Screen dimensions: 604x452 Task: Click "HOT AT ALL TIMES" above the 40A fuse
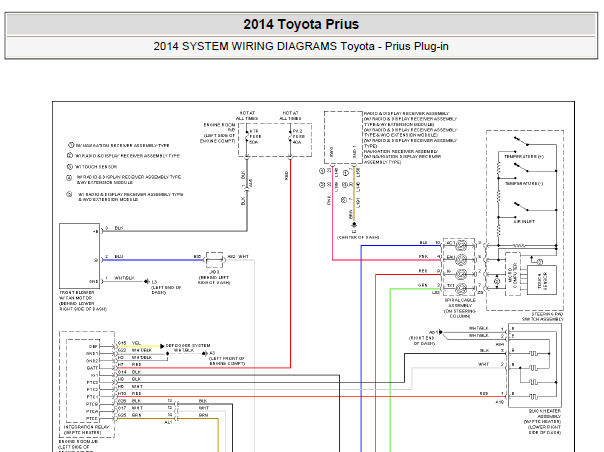click(x=290, y=116)
